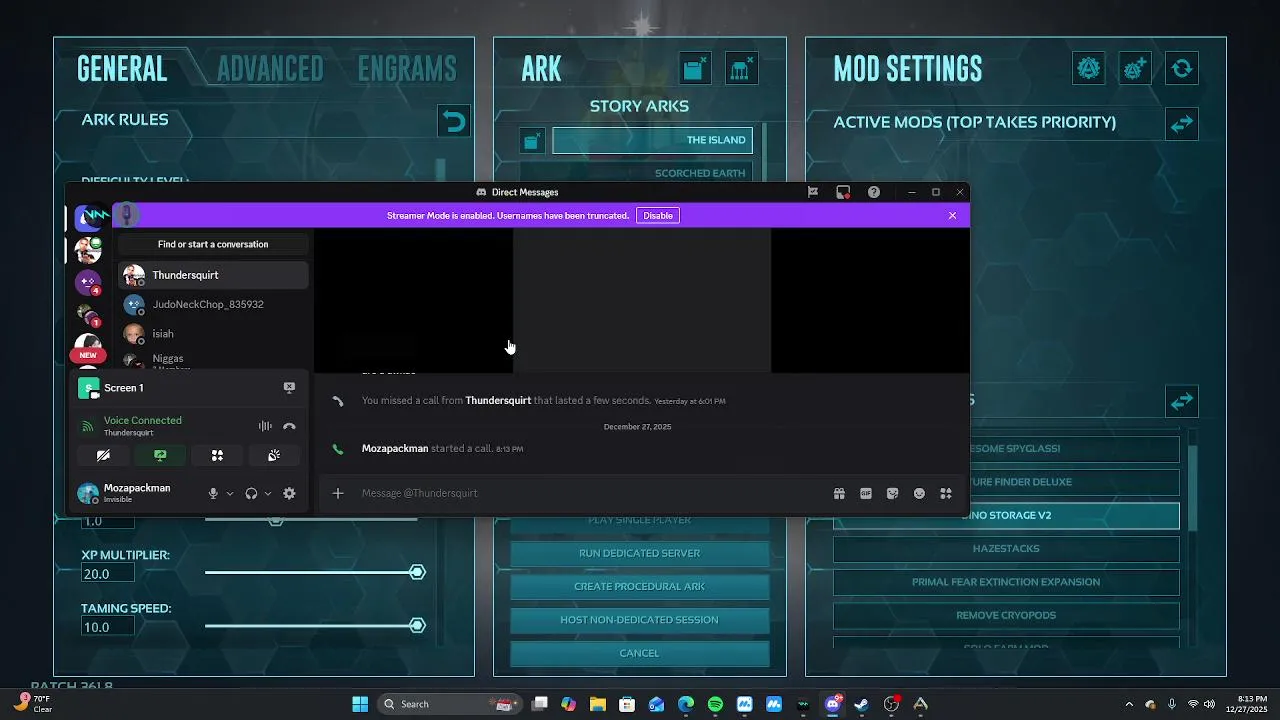Open the Windows Start menu

point(360,704)
